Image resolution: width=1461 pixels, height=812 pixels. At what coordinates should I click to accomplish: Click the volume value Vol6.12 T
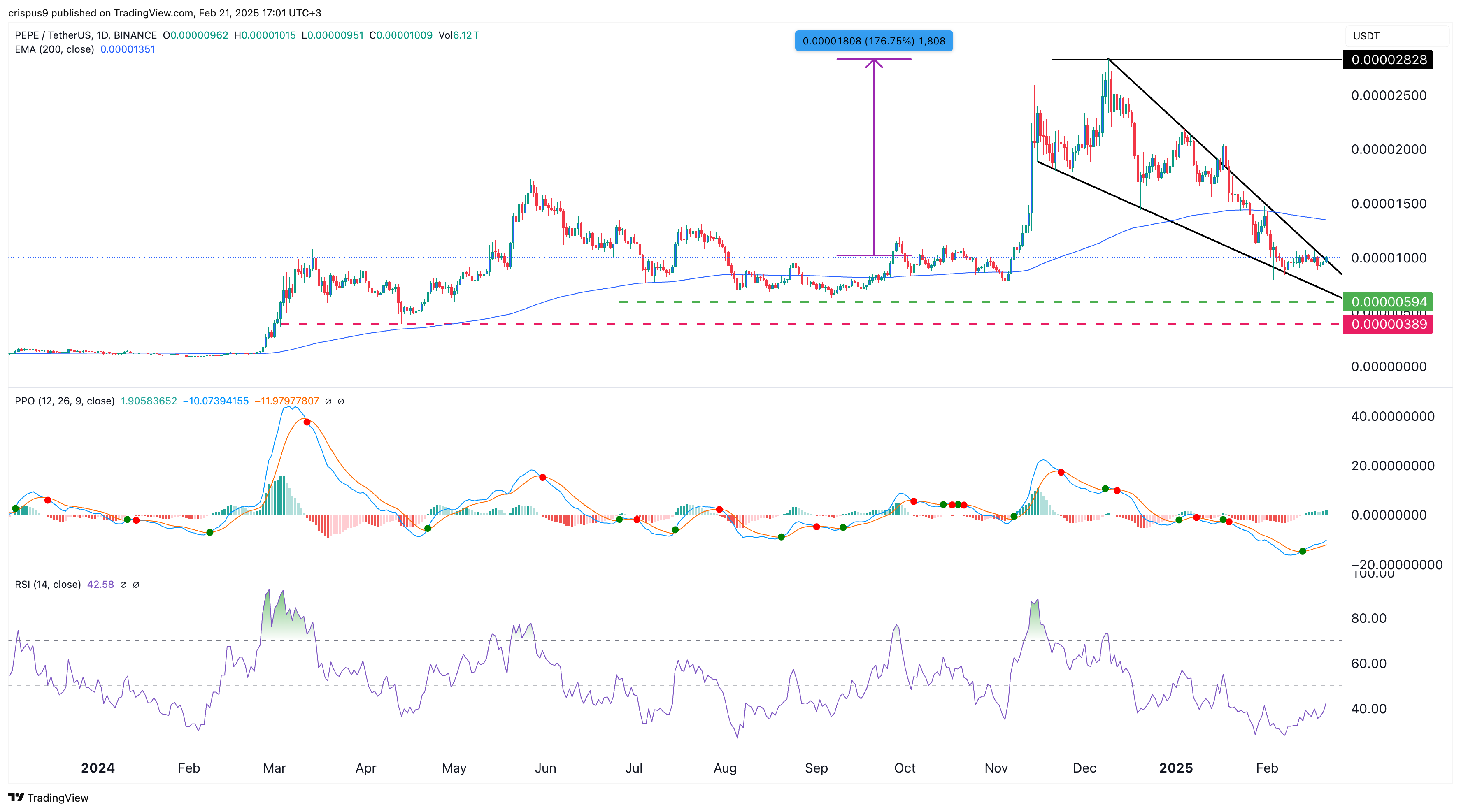(459, 35)
